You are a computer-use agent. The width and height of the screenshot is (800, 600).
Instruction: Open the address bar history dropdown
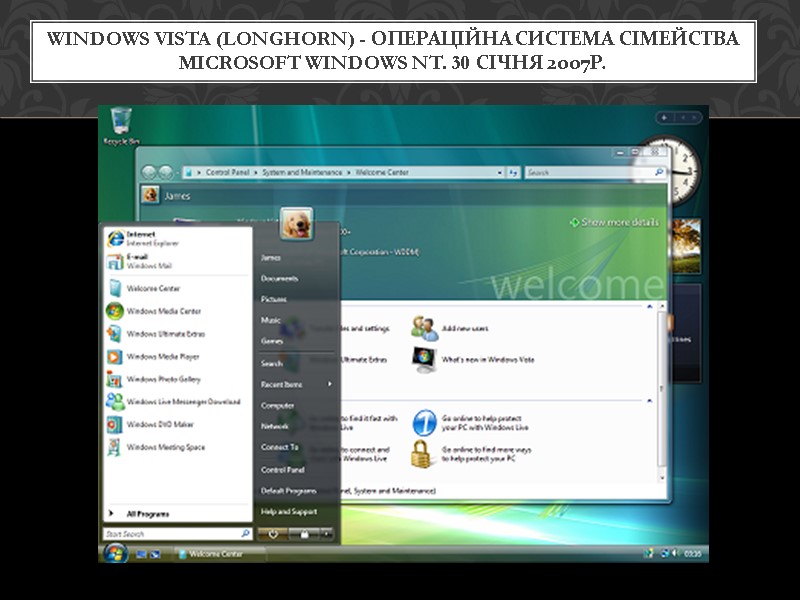pos(498,172)
